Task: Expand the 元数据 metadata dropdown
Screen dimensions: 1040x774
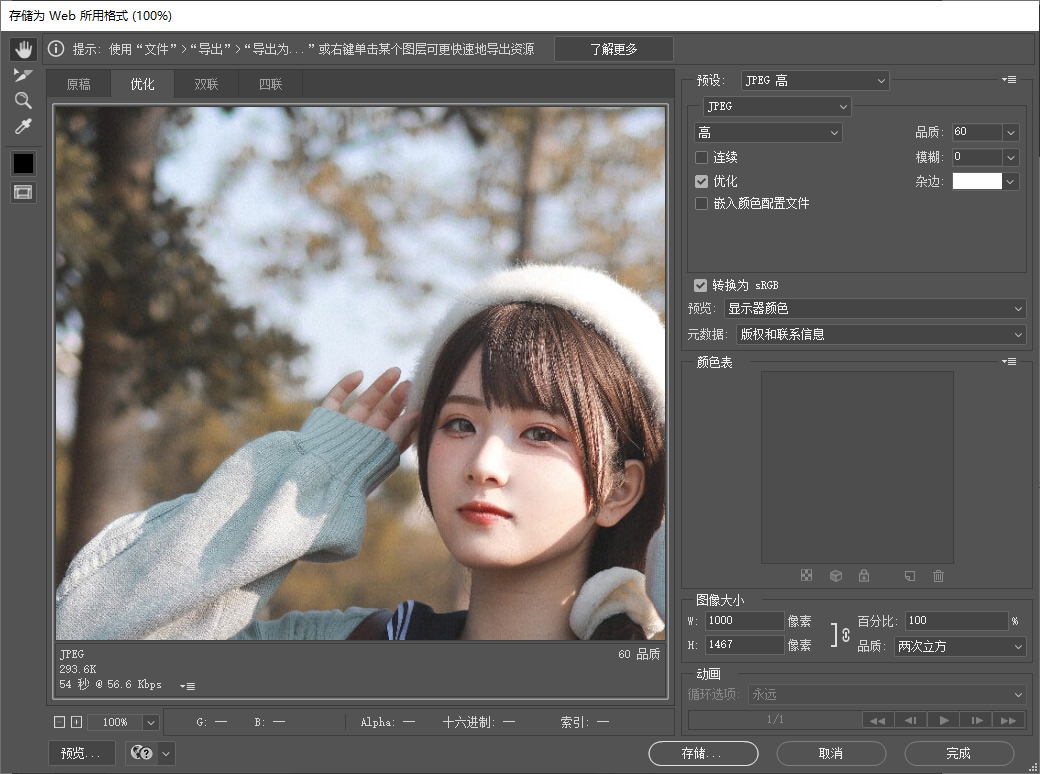Action: [880, 335]
